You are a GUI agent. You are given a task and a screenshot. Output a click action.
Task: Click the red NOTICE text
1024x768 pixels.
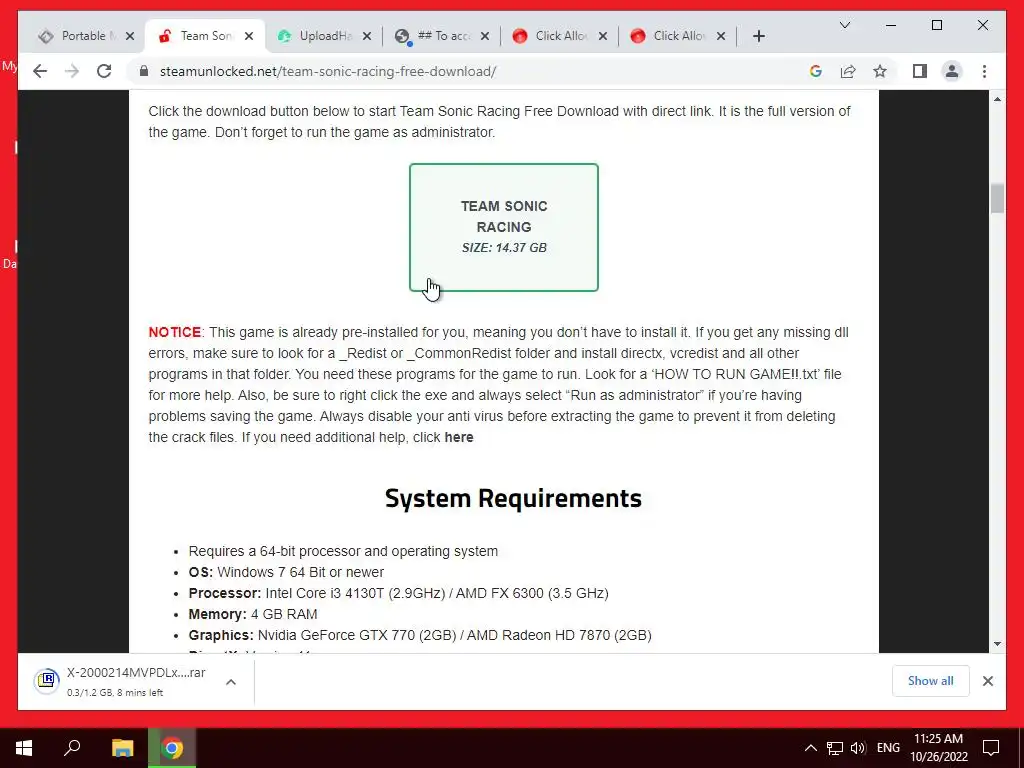174,332
